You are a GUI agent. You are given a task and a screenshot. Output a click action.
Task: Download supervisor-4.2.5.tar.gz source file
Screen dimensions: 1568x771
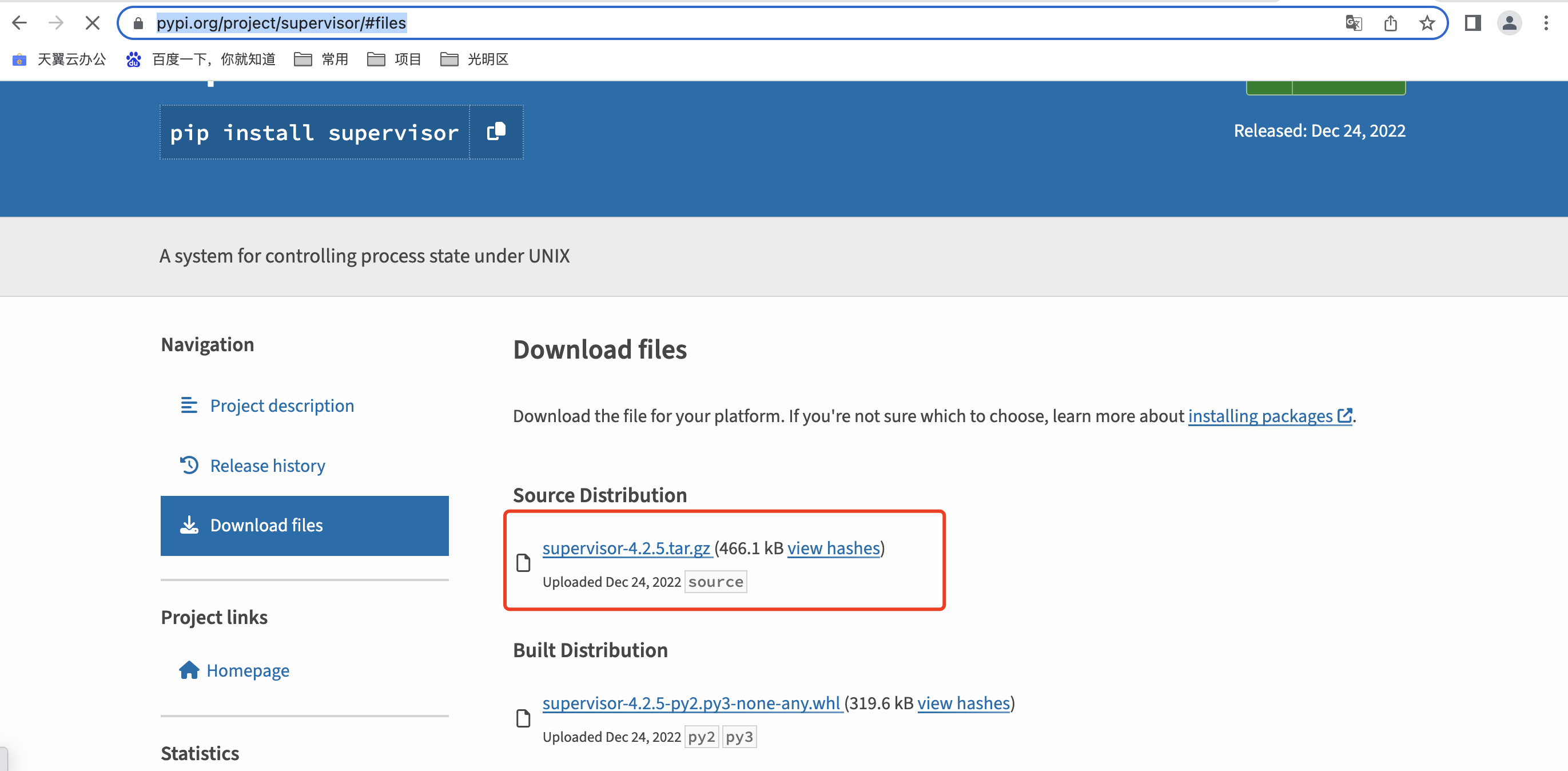626,548
